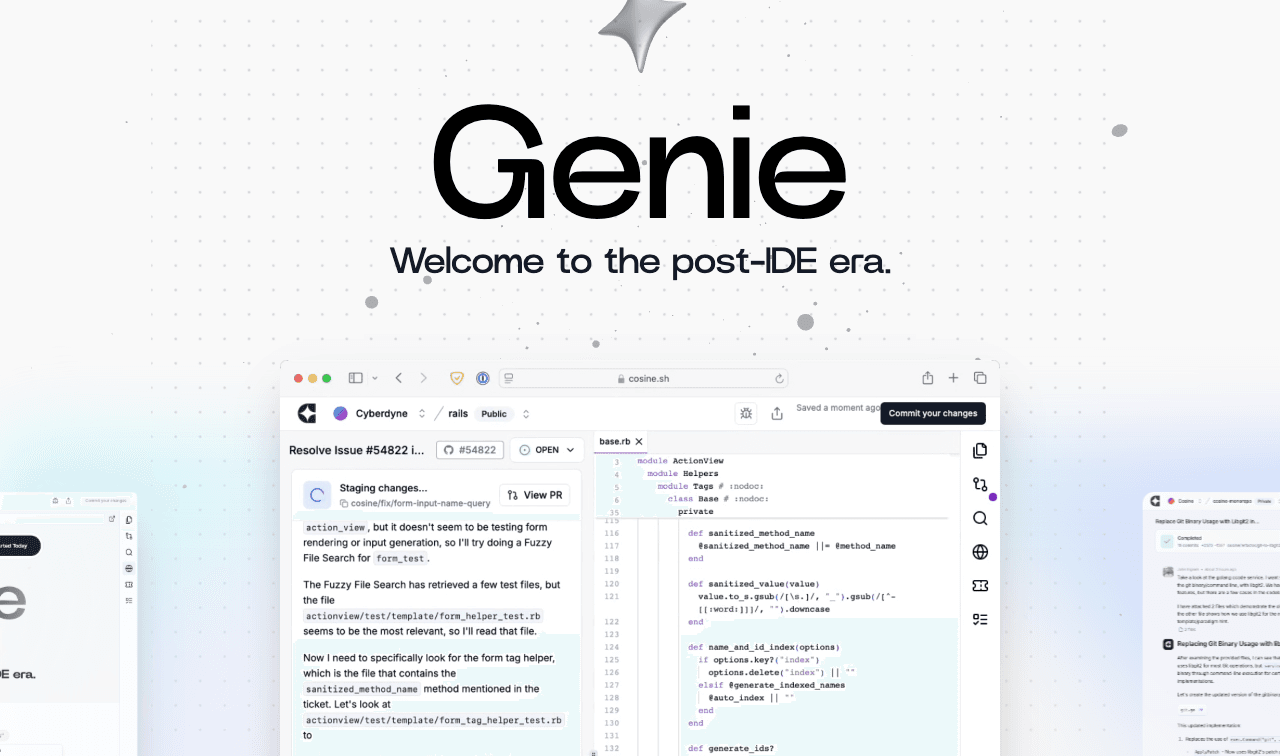Click line number 116 in gutter
This screenshot has width=1280, height=756.
pyautogui.click(x=613, y=534)
